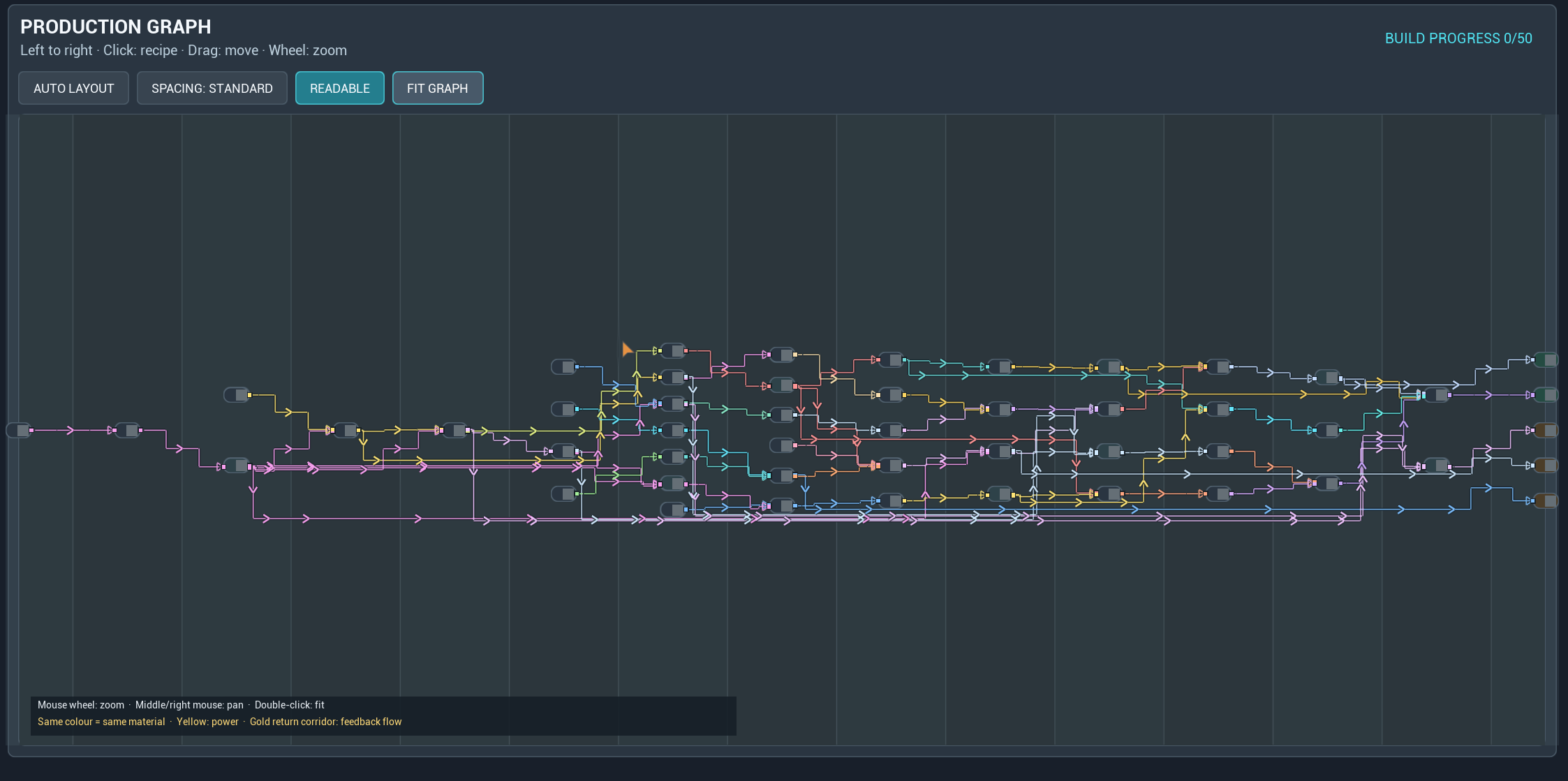
Task: Open the topmost node with yellow input and red output
Action: (x=673, y=350)
